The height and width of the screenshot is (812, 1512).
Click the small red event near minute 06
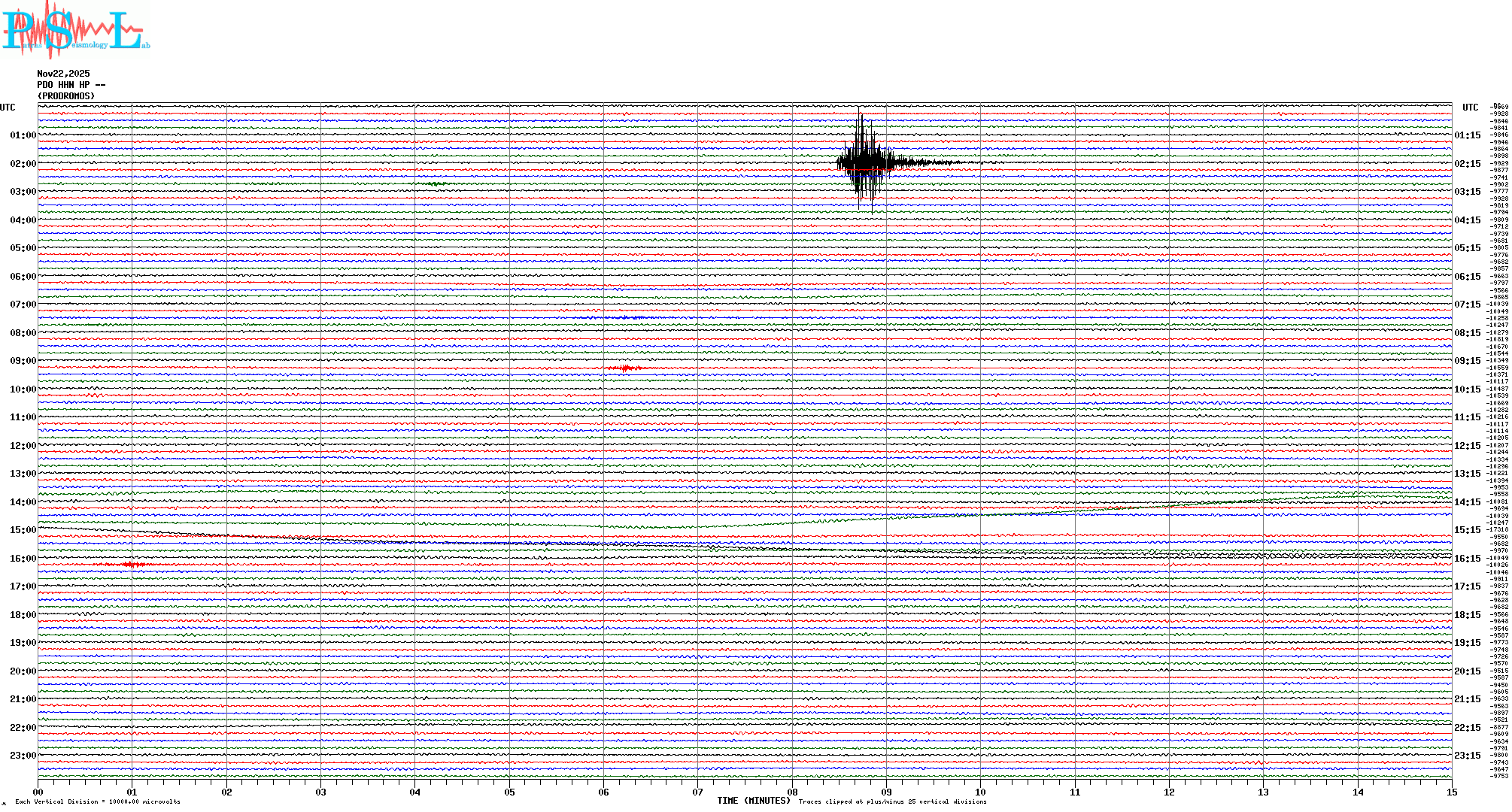[x=626, y=368]
